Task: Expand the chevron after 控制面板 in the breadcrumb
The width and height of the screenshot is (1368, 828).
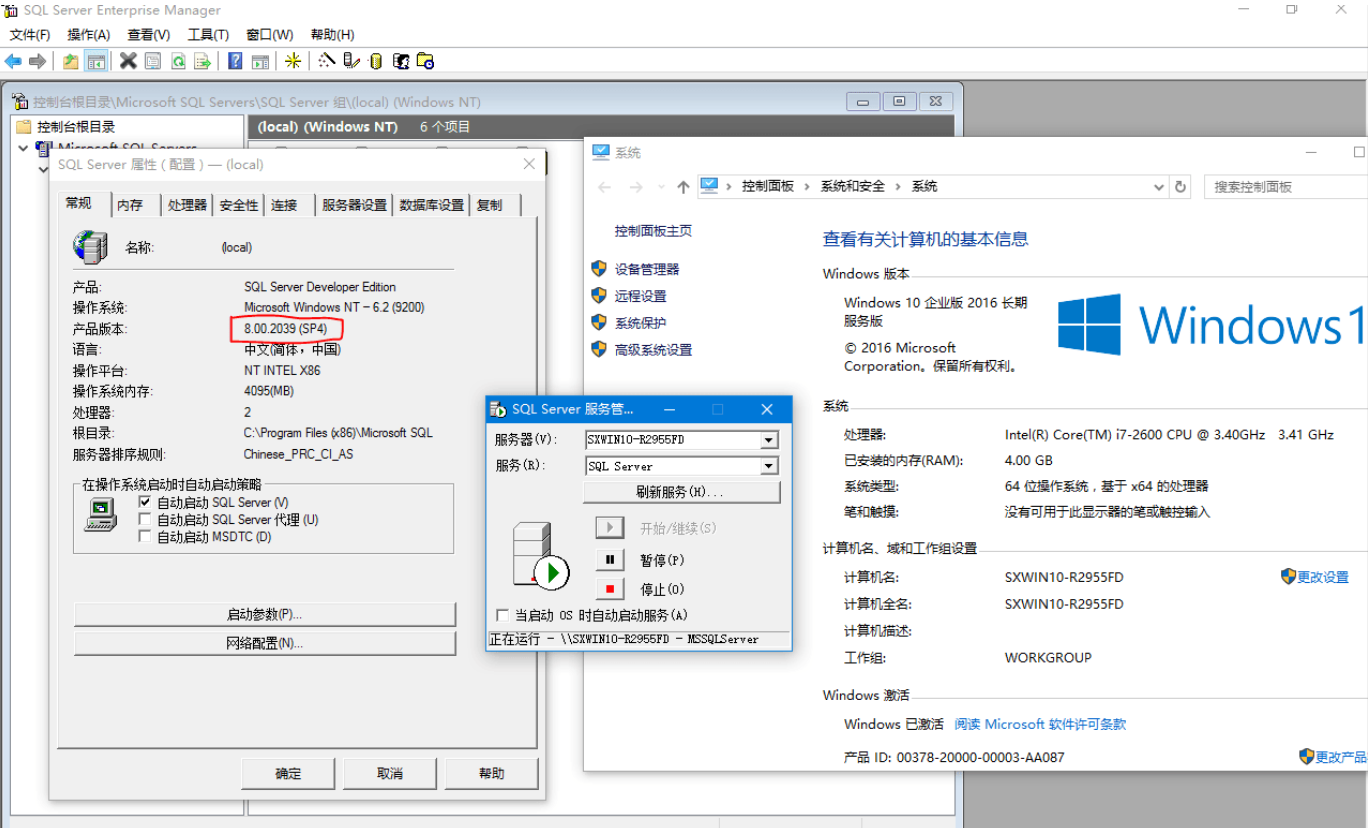Action: coord(807,187)
